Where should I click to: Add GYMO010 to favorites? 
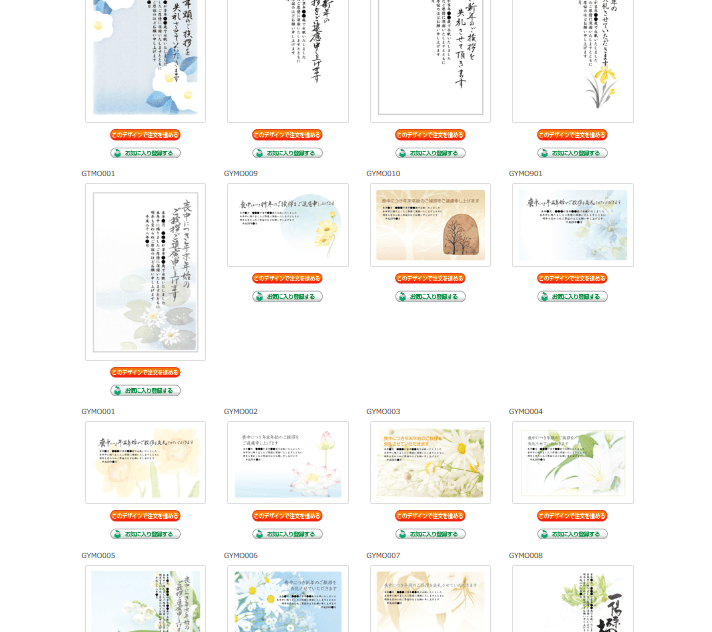[x=430, y=296]
